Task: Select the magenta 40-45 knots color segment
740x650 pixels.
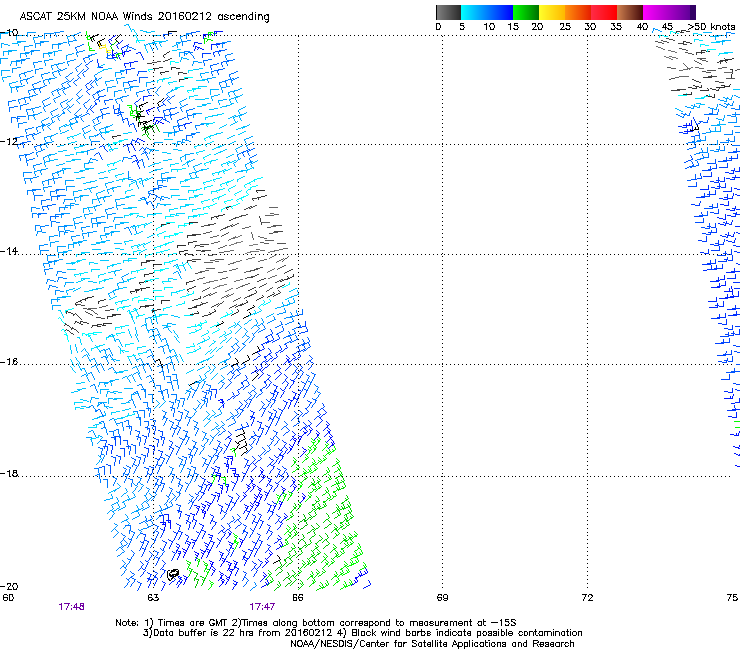Action: pos(656,12)
